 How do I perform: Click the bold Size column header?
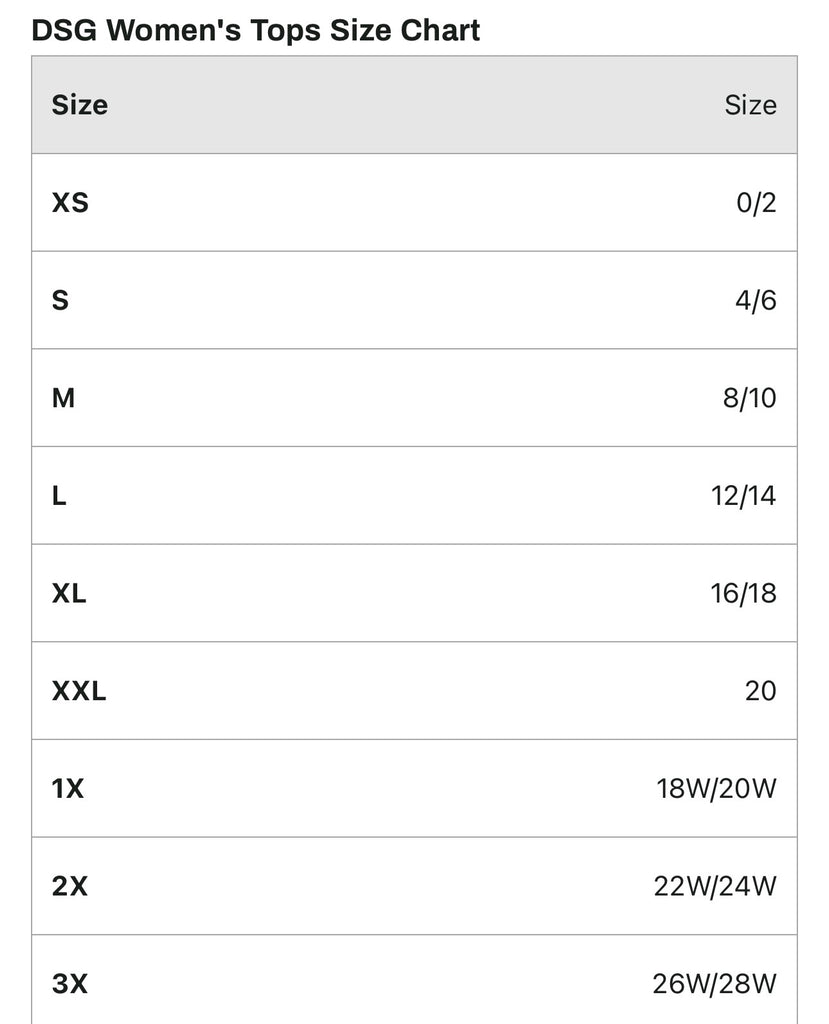80,105
